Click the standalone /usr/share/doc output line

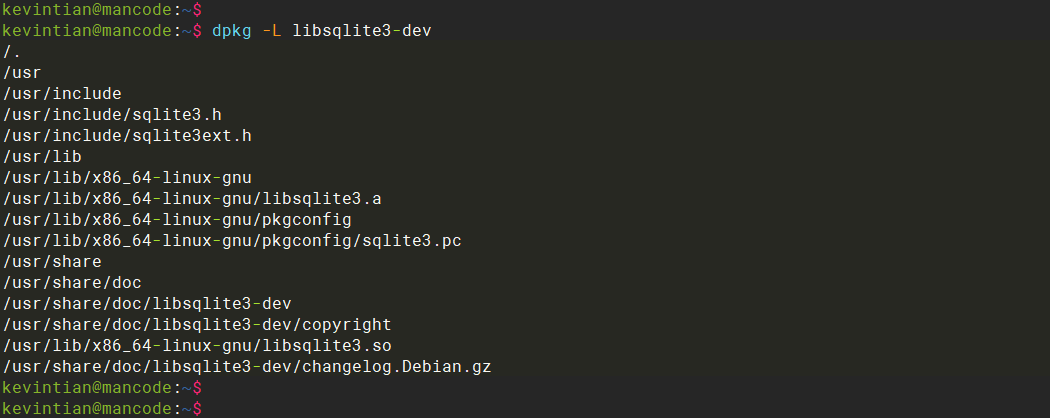[x=72, y=283]
